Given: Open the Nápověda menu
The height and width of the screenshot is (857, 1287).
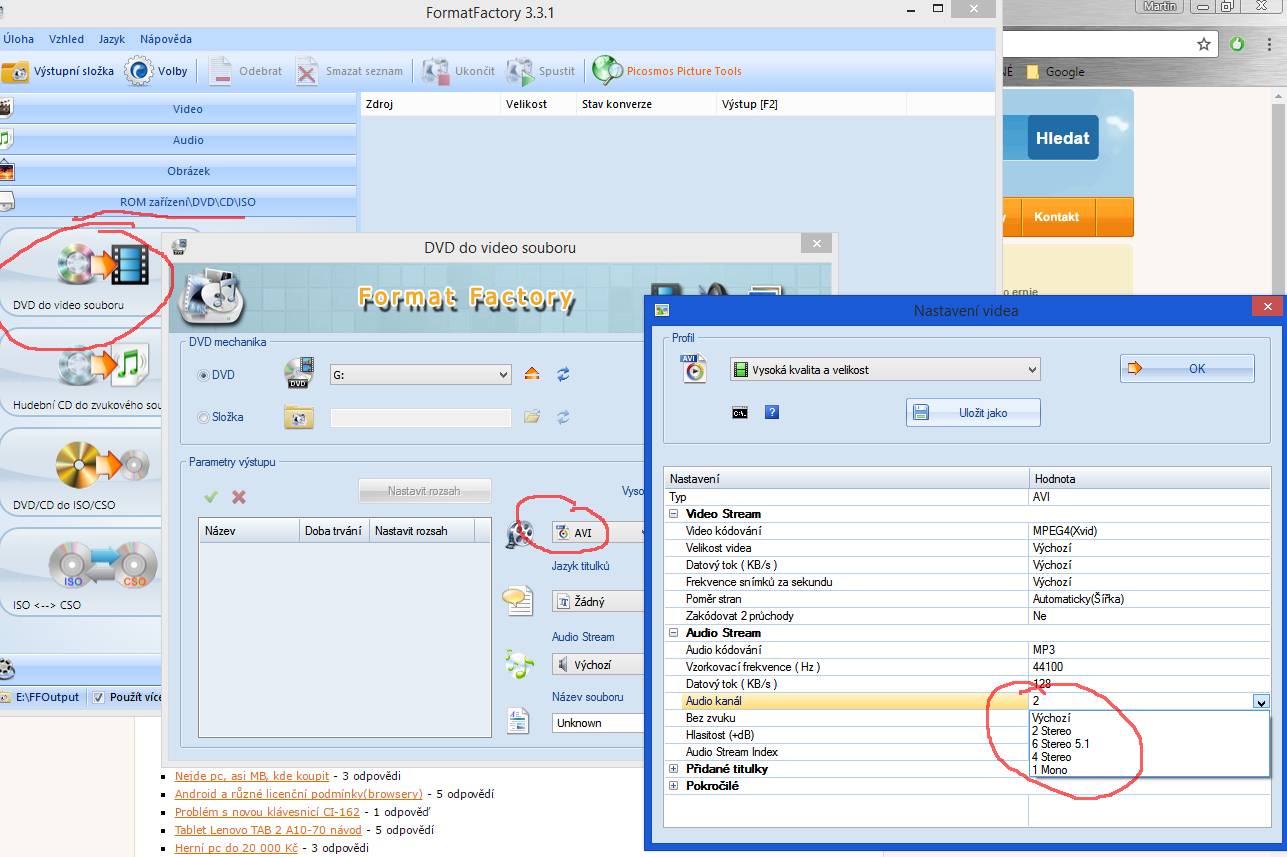Looking at the screenshot, I should click(166, 39).
